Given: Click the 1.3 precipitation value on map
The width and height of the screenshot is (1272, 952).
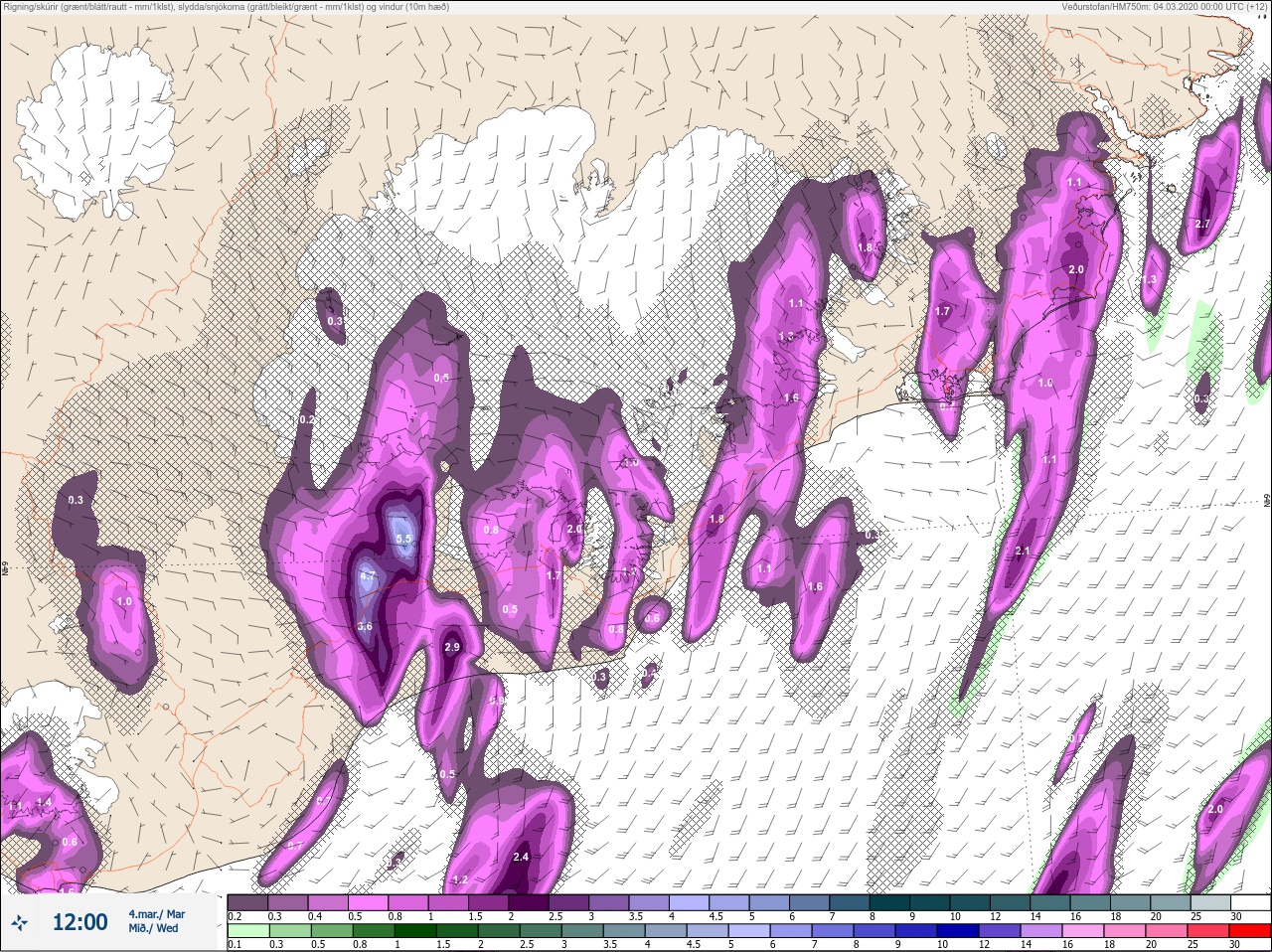Looking at the screenshot, I should (1151, 280).
